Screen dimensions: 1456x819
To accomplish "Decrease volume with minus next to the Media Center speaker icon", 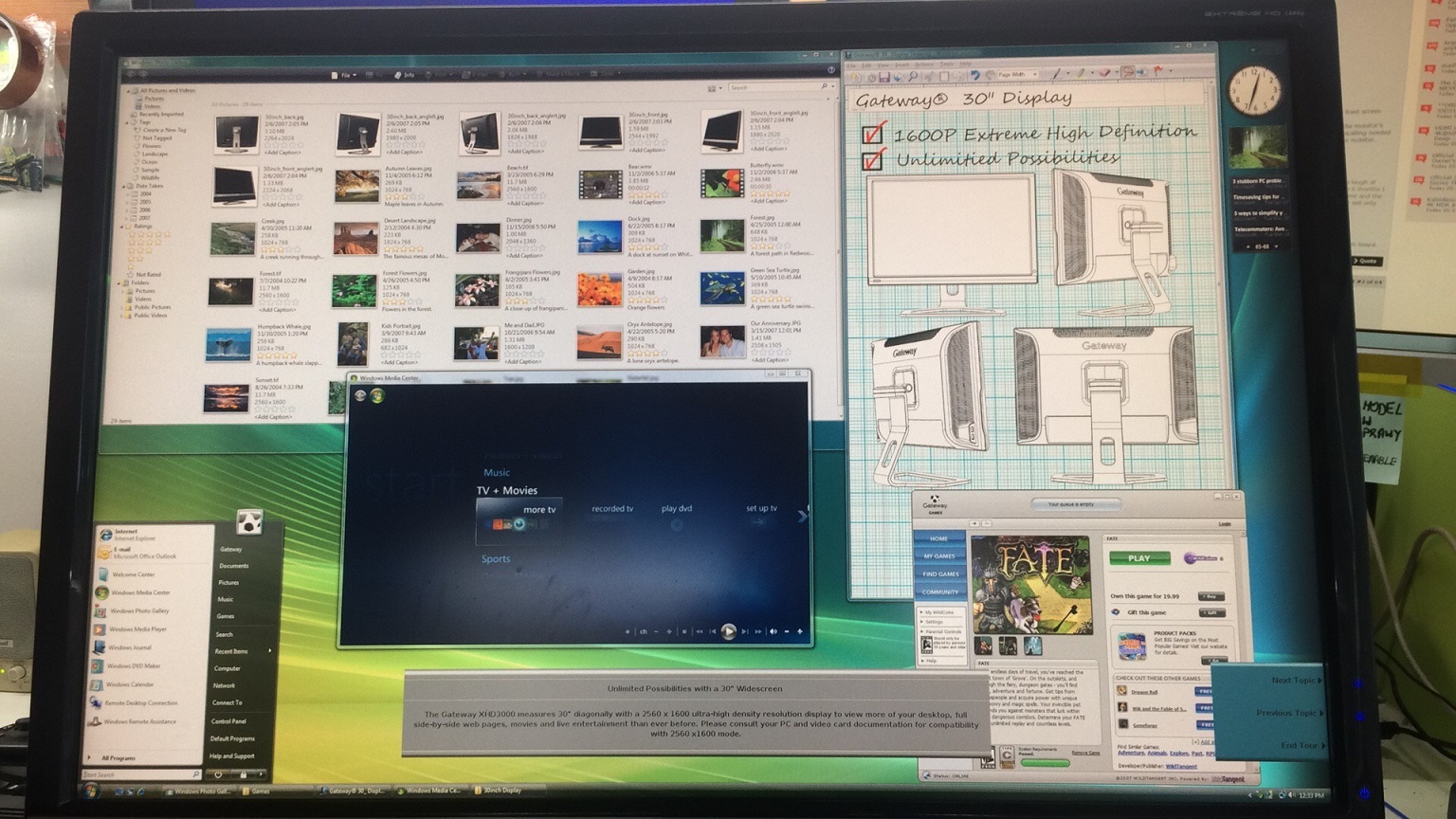I will 787,631.
